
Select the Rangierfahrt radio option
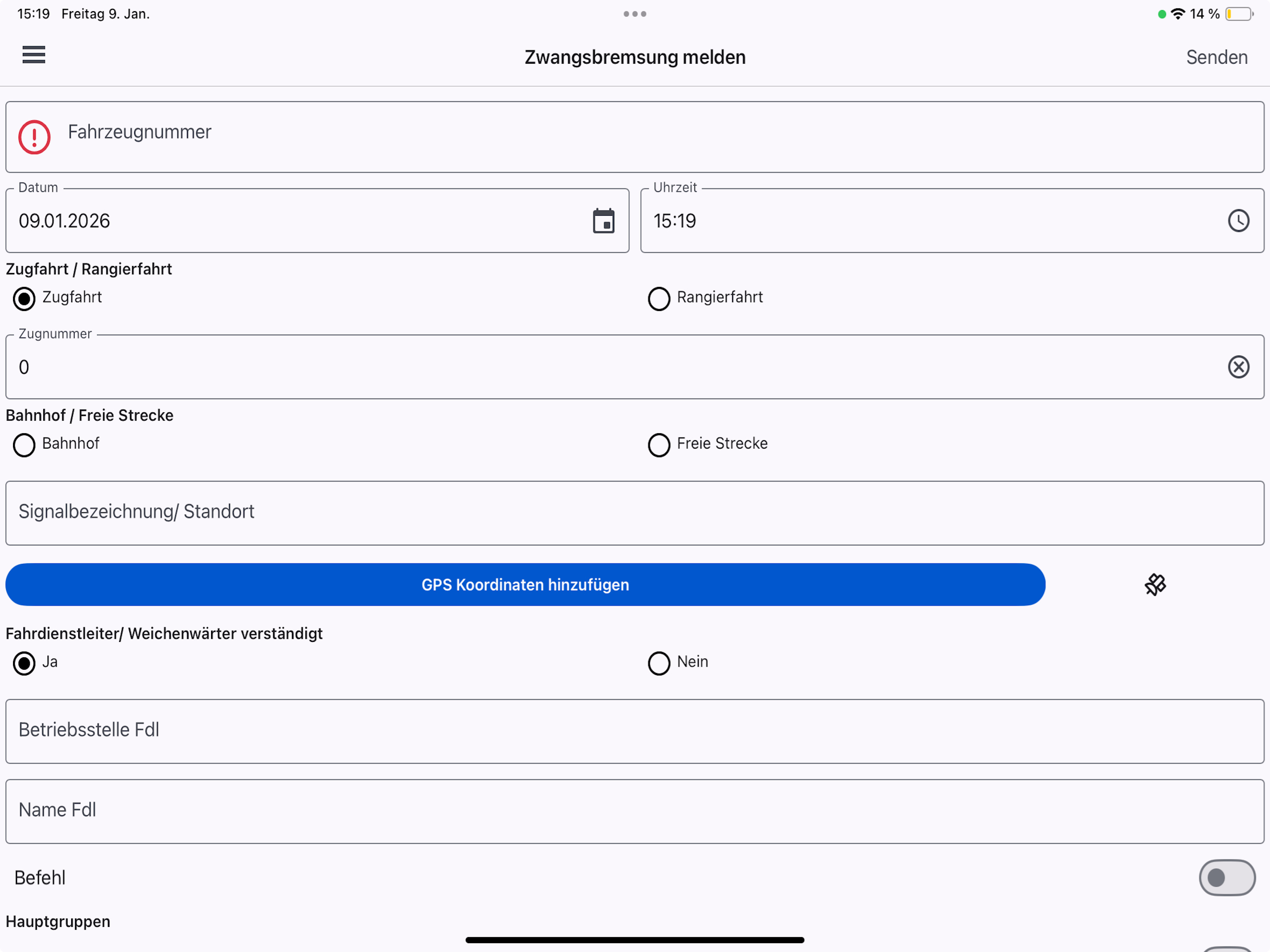click(x=659, y=298)
